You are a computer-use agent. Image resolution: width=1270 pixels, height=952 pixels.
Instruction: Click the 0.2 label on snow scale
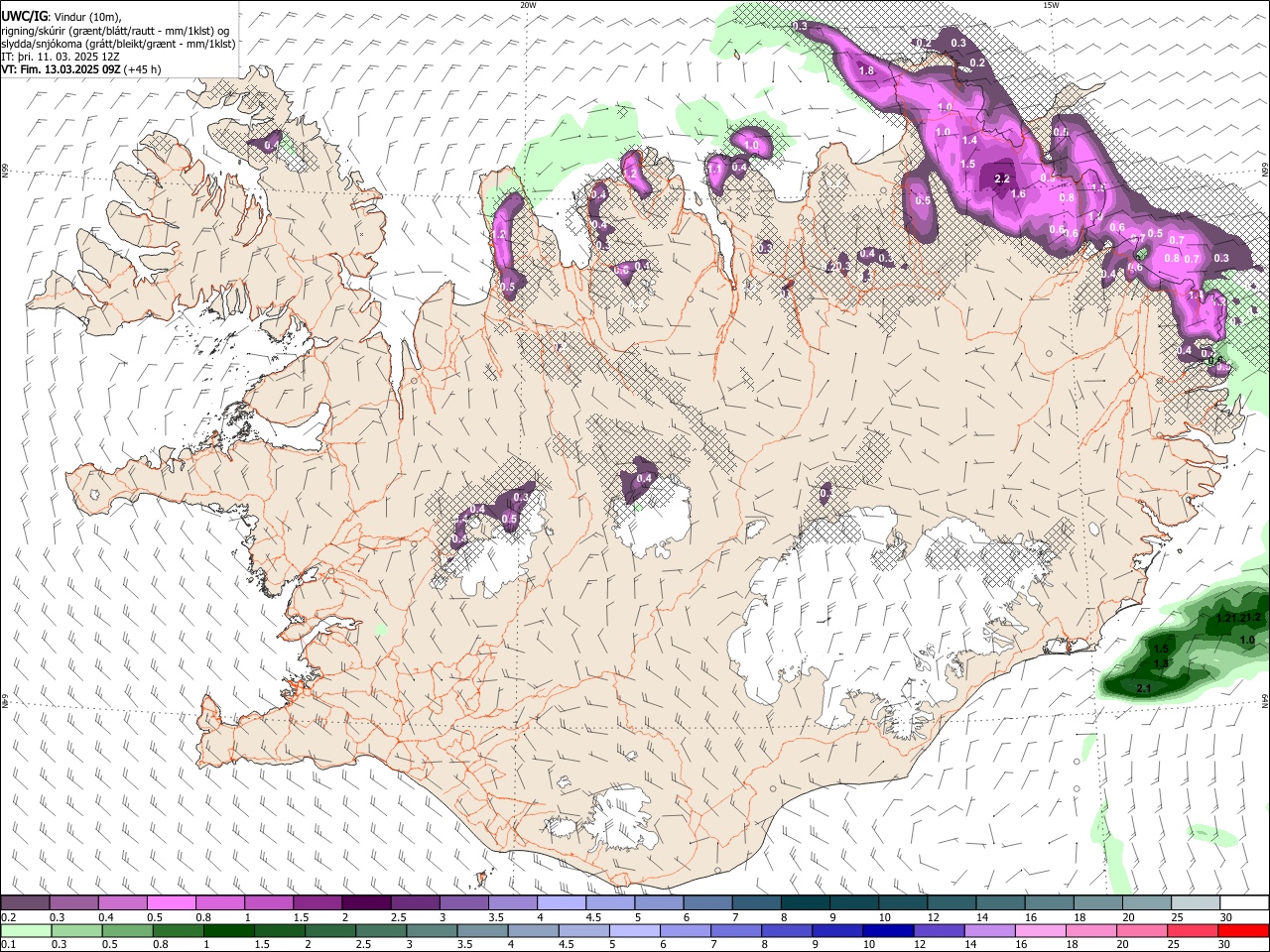[8, 917]
